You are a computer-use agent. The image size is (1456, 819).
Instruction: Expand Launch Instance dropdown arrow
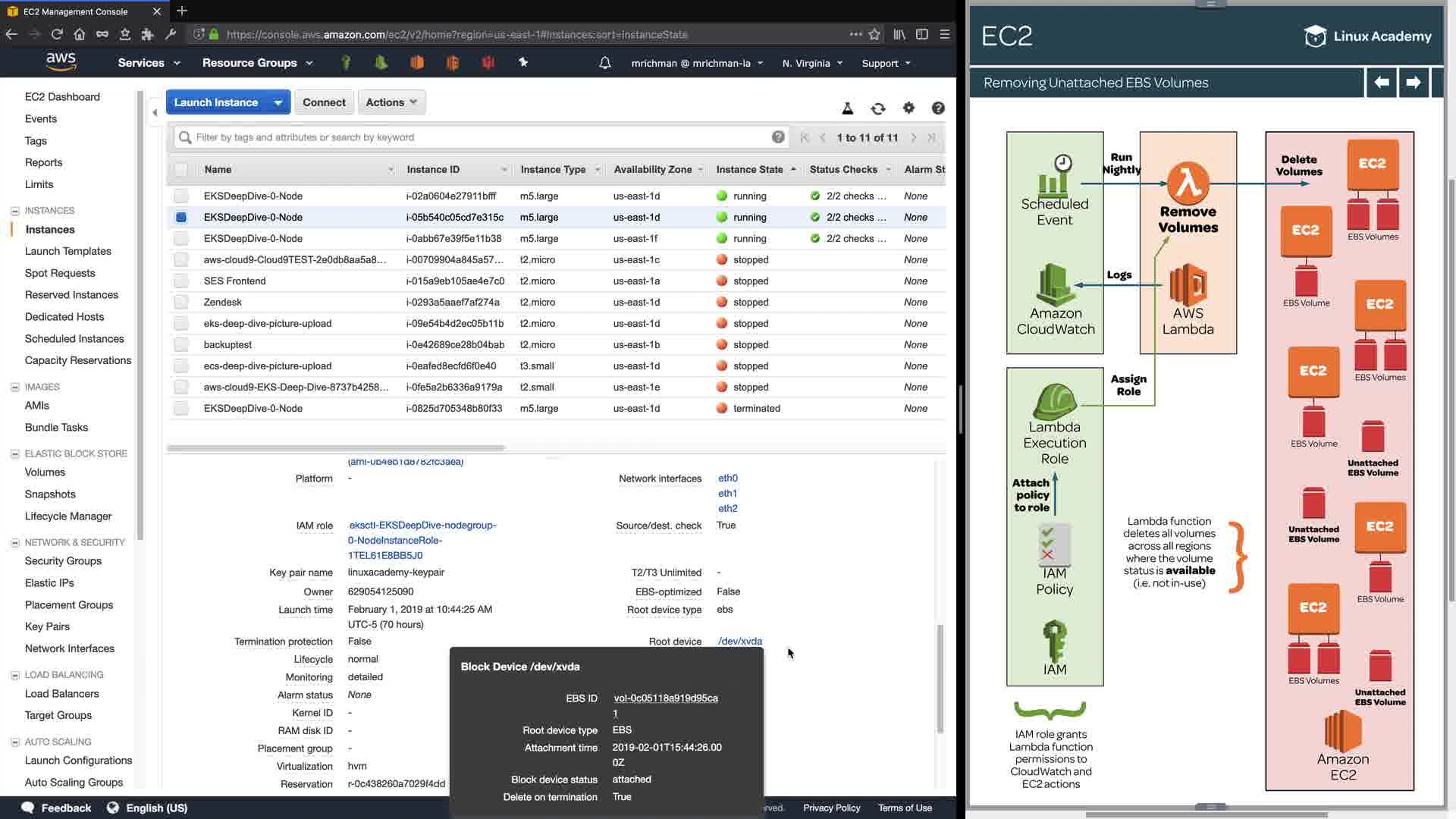click(x=278, y=102)
